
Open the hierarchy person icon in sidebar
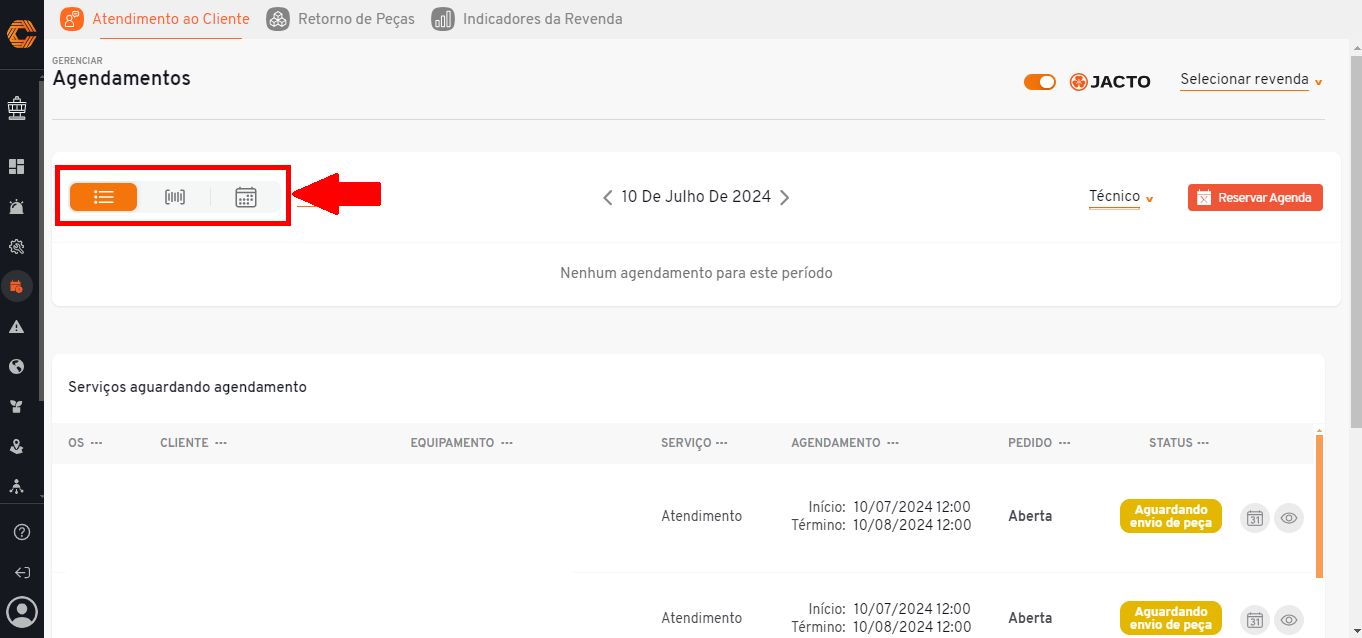(x=16, y=486)
